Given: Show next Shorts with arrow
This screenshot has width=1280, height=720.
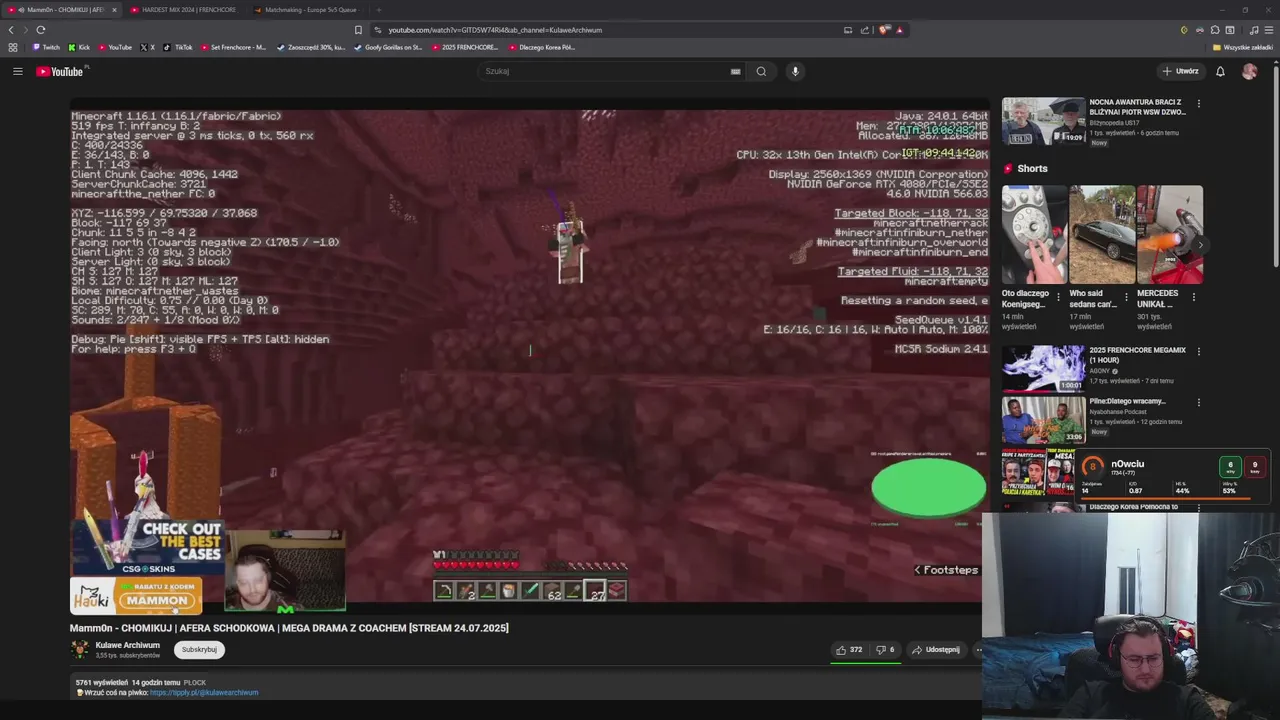Looking at the screenshot, I should click(x=1201, y=244).
